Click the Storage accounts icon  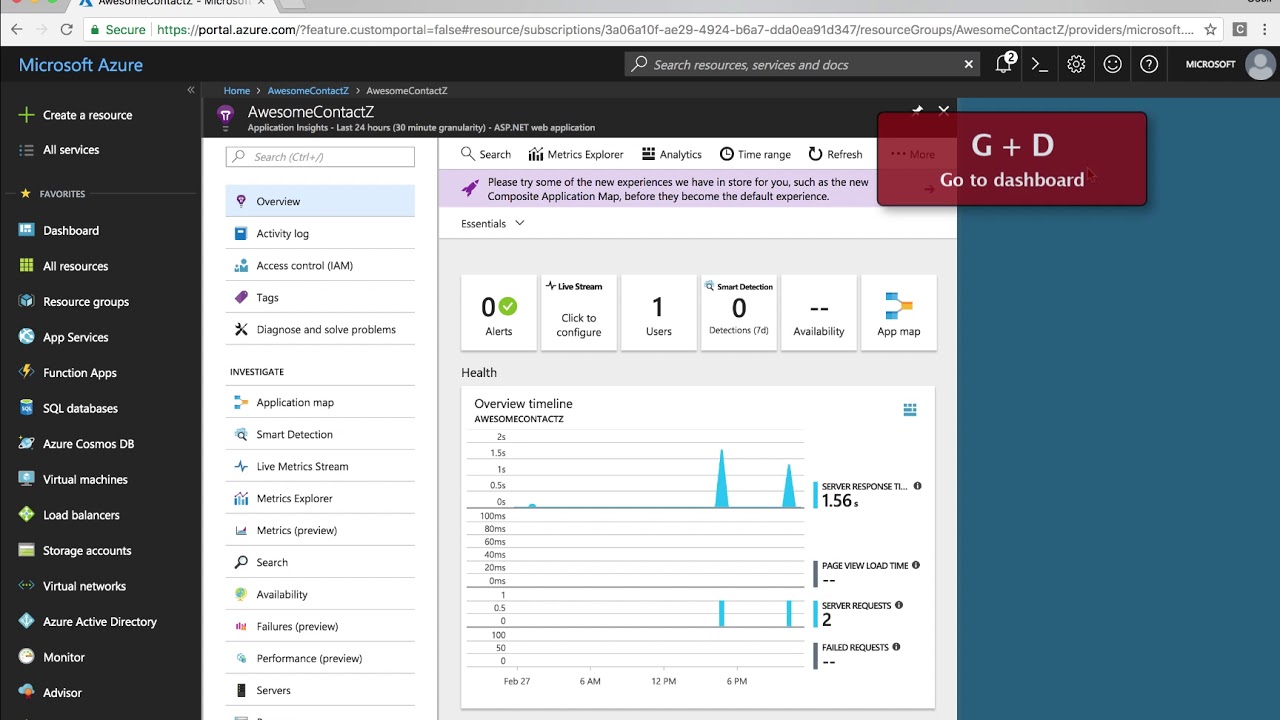coord(26,550)
